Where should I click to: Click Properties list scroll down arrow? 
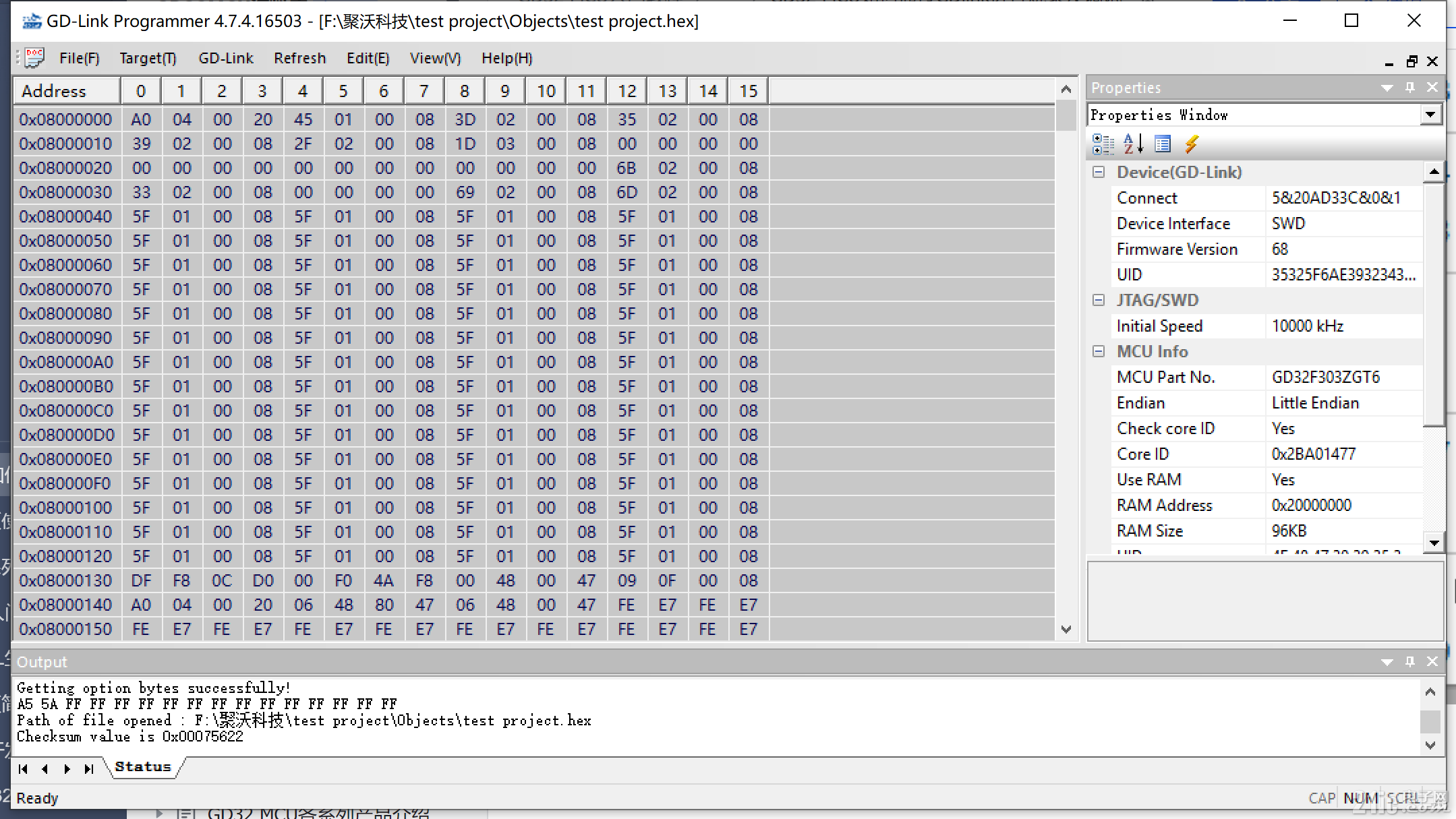click(x=1434, y=542)
